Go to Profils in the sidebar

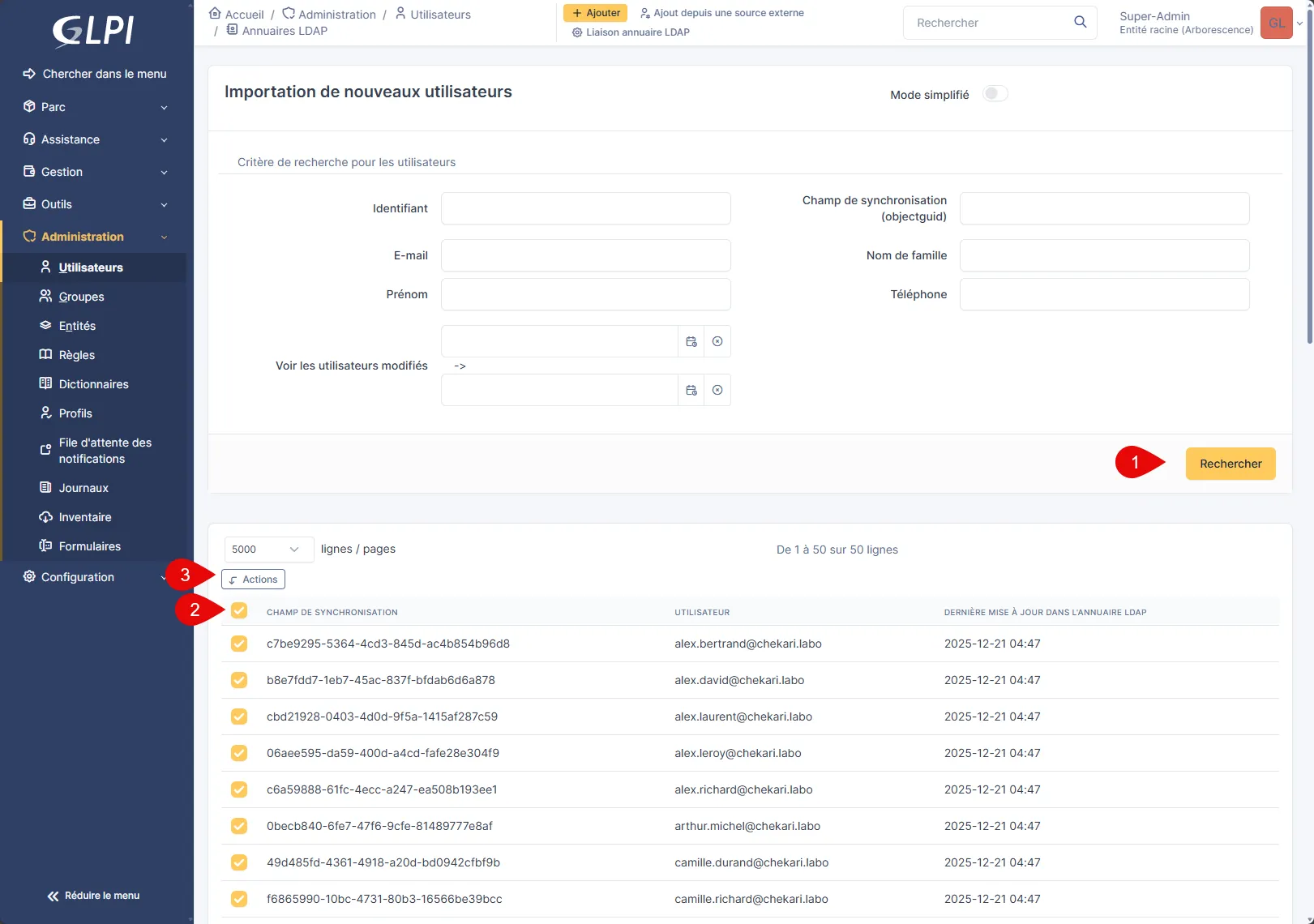75,413
